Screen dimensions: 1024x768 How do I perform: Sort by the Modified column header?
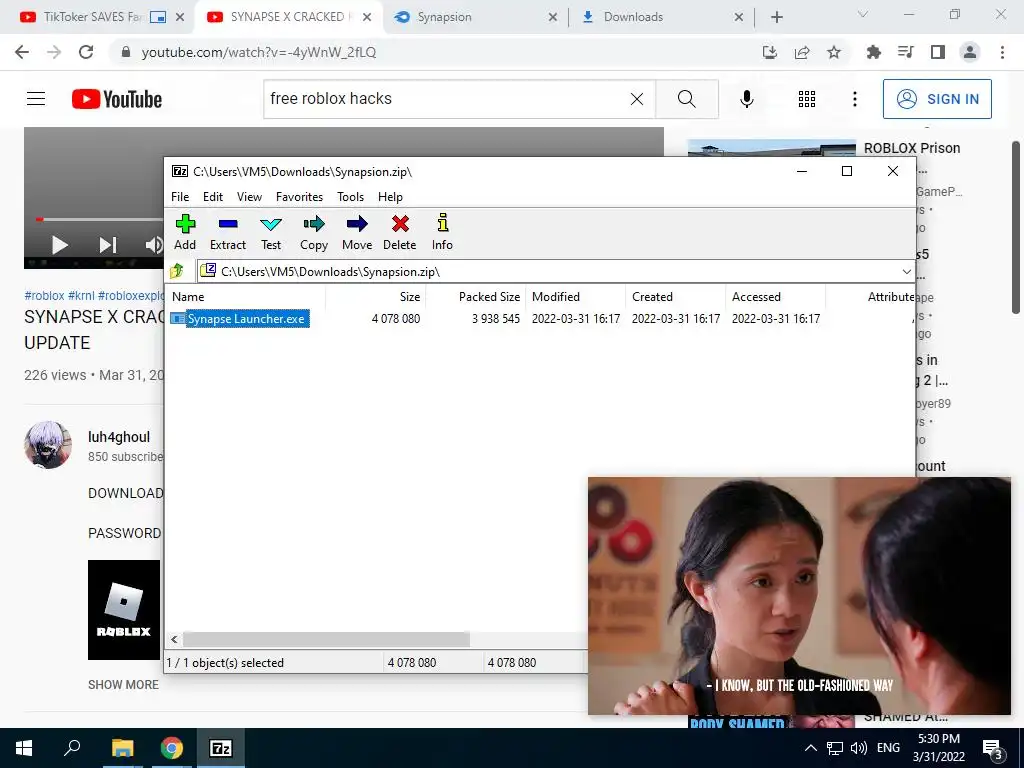coord(575,296)
